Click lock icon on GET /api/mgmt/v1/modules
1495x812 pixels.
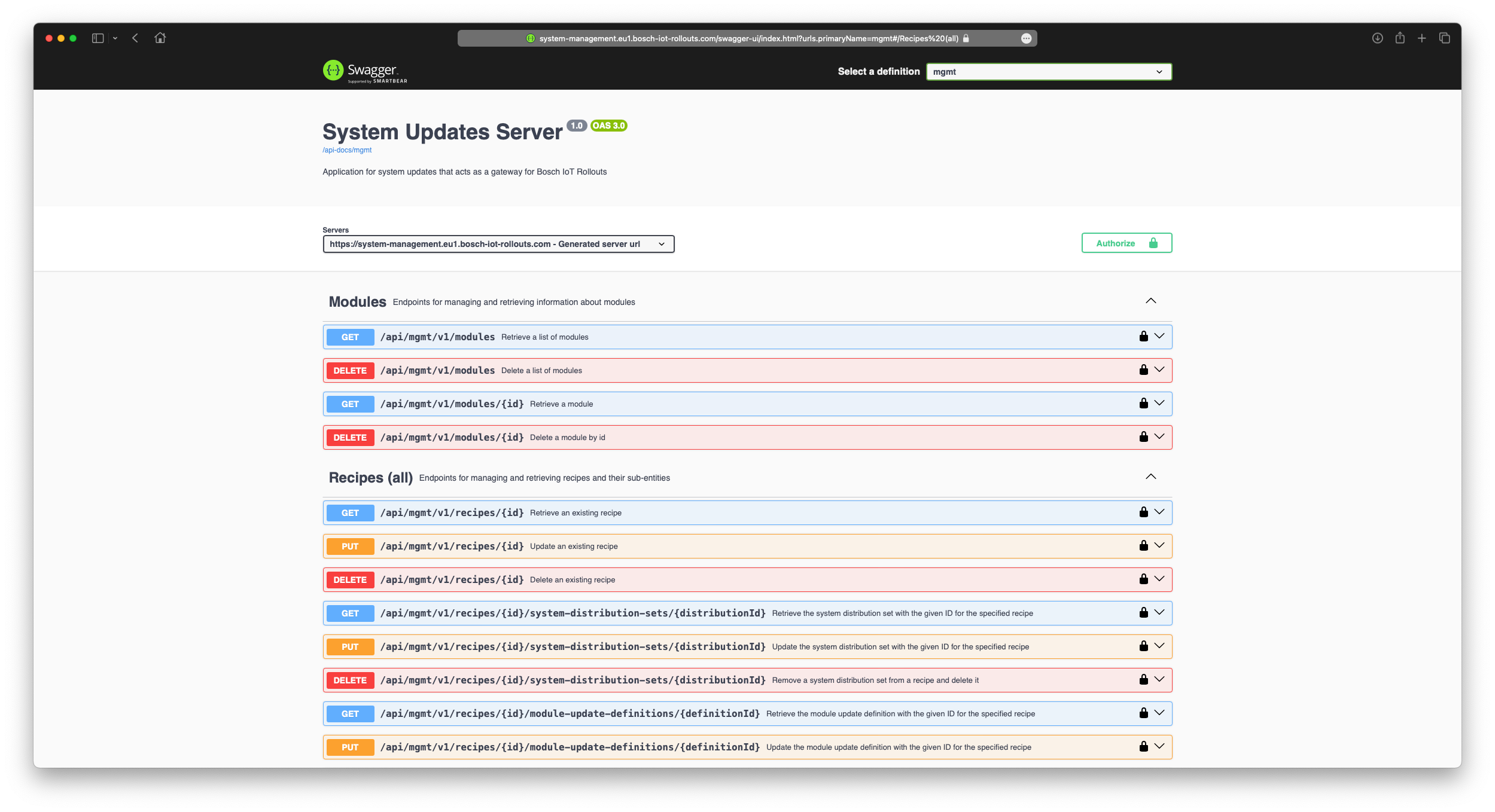(x=1143, y=337)
